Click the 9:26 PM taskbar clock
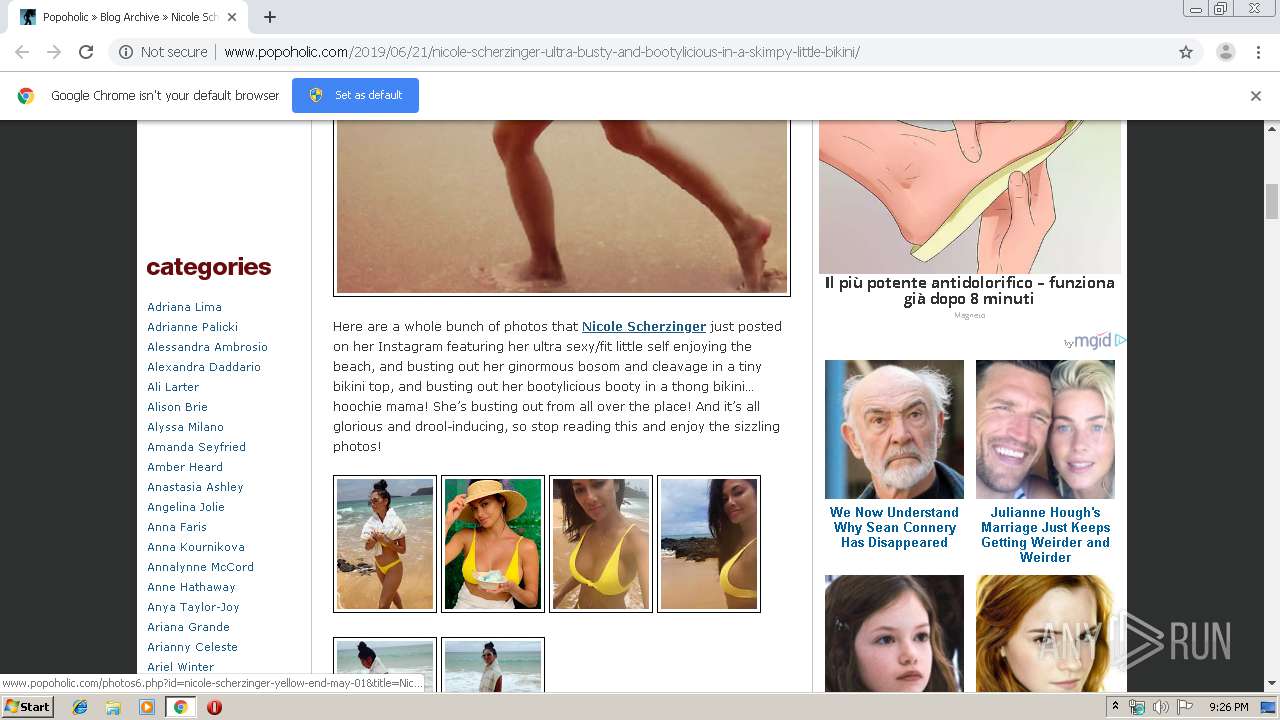This screenshot has width=1280, height=720. [x=1228, y=707]
